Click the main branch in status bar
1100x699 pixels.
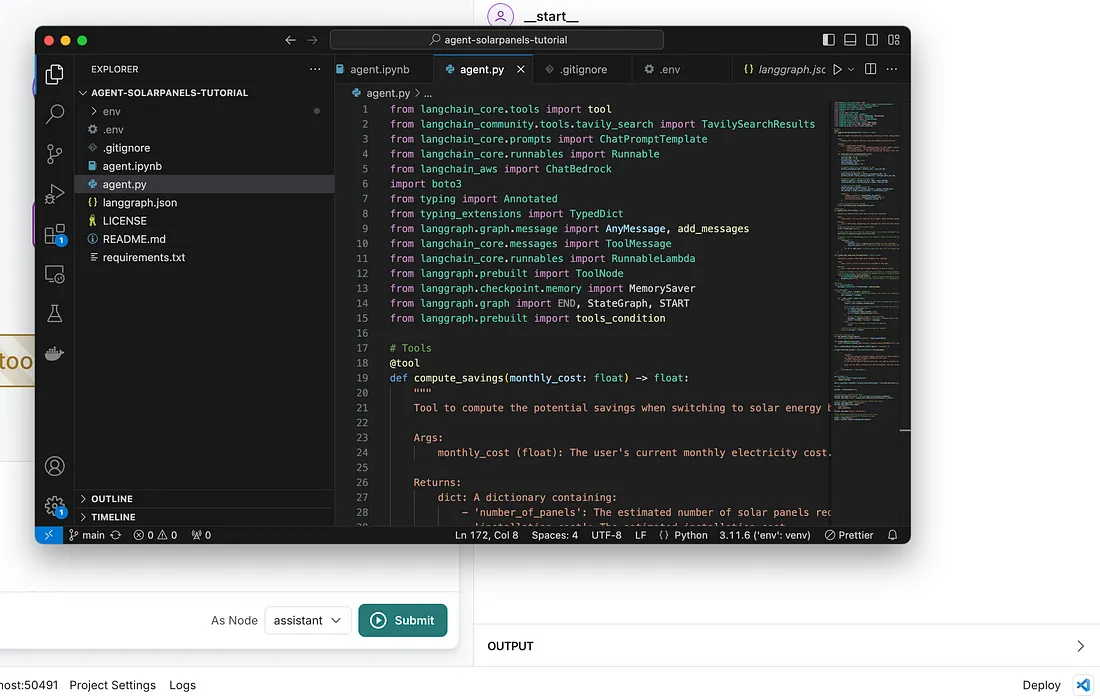[87, 535]
